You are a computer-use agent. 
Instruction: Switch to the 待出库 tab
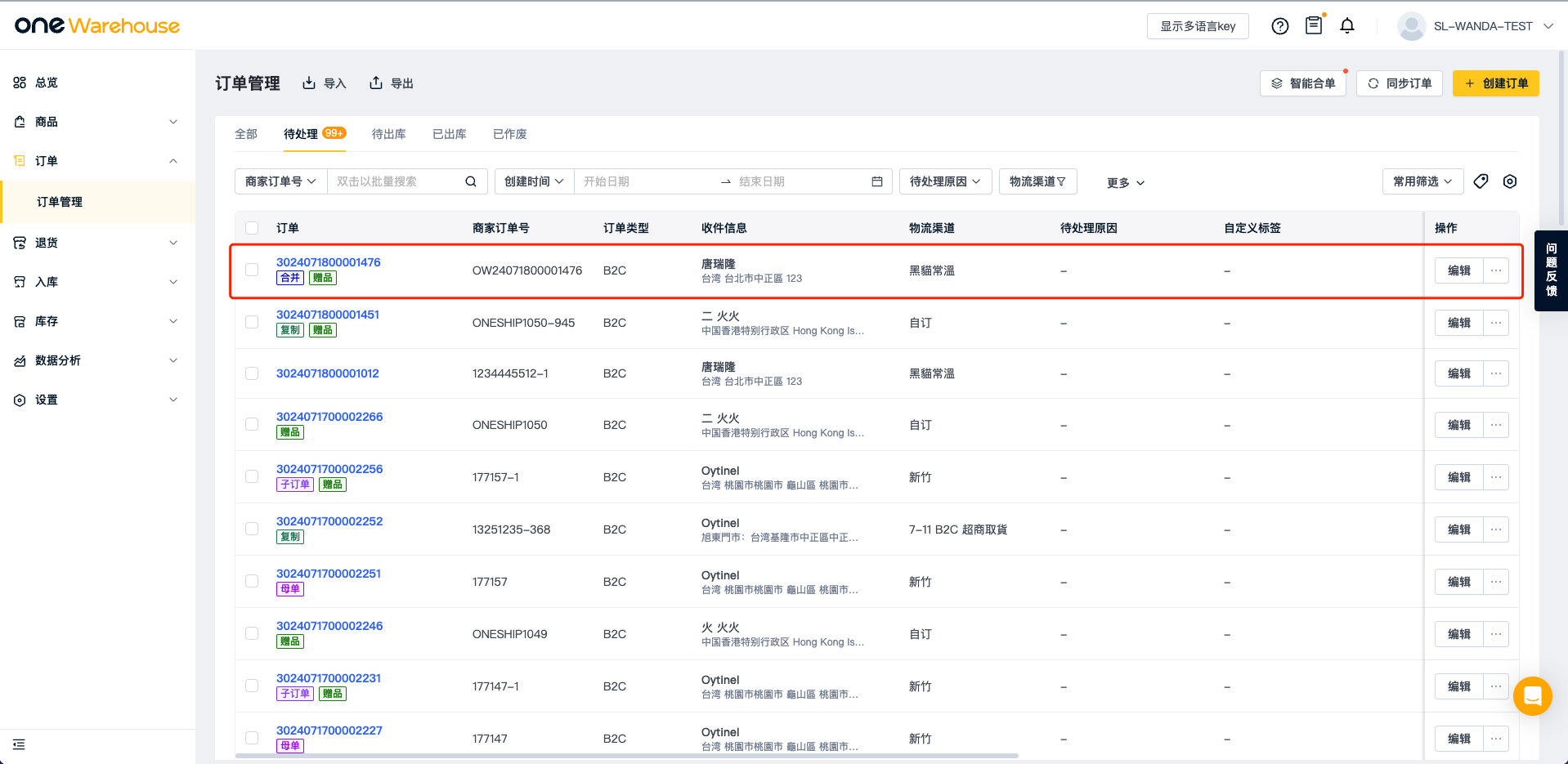coord(388,134)
